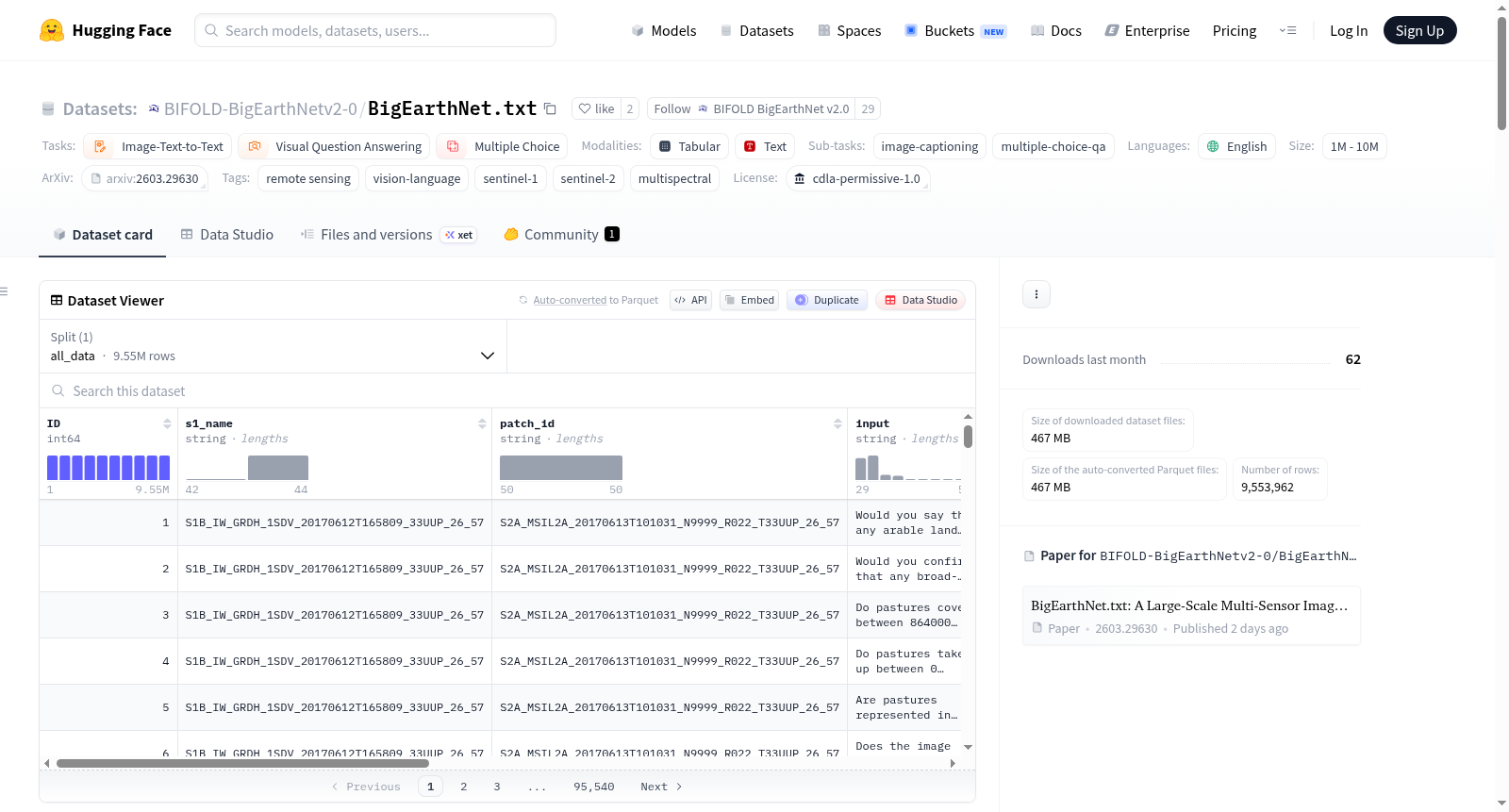This screenshot has height=812, width=1509.
Task: Copy dataset name with copy icon
Action: point(551,108)
